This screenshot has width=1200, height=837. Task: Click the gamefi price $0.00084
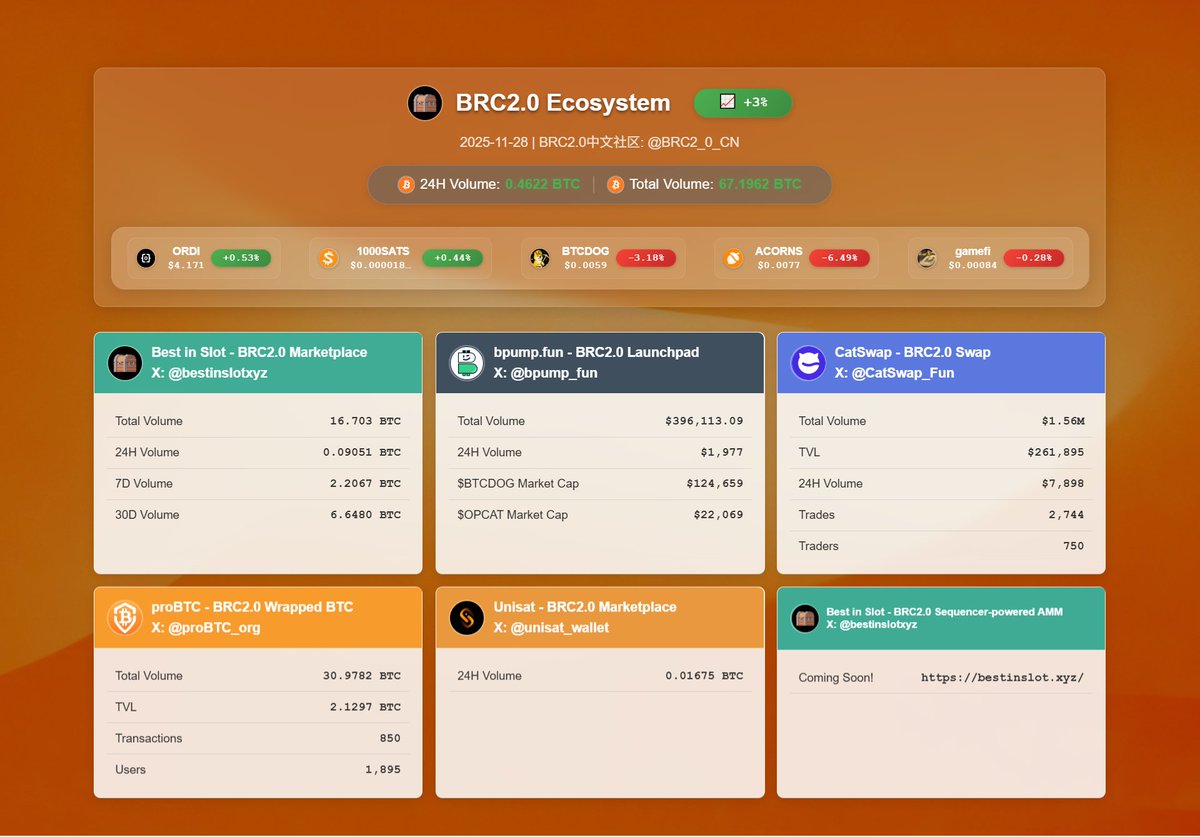[x=973, y=265]
